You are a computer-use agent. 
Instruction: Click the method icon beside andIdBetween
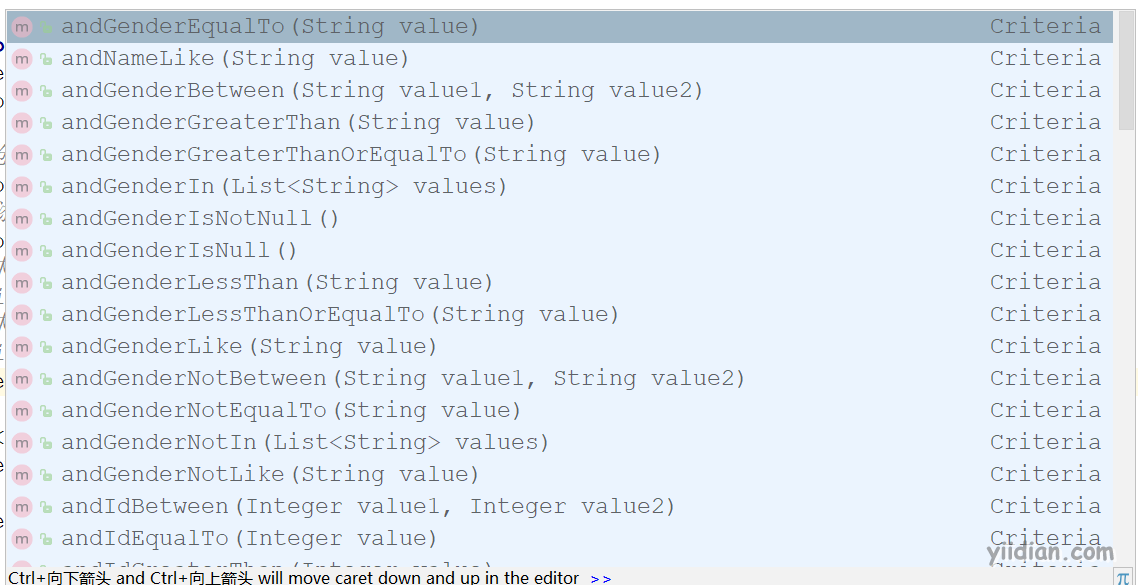pos(22,506)
